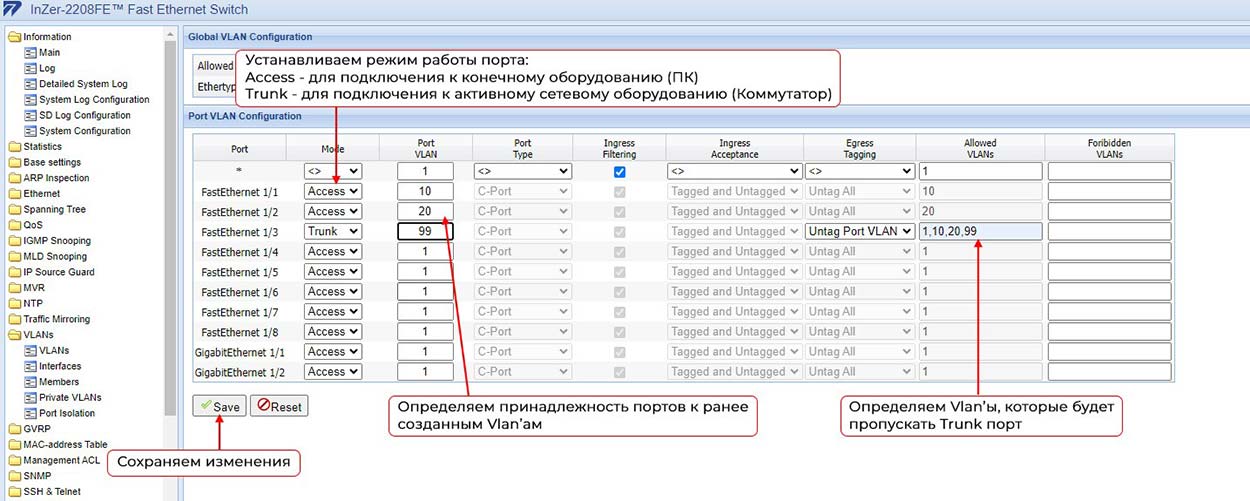
Task: Open Mode dropdown for GigabitEthernet 1/2
Action: tap(333, 371)
